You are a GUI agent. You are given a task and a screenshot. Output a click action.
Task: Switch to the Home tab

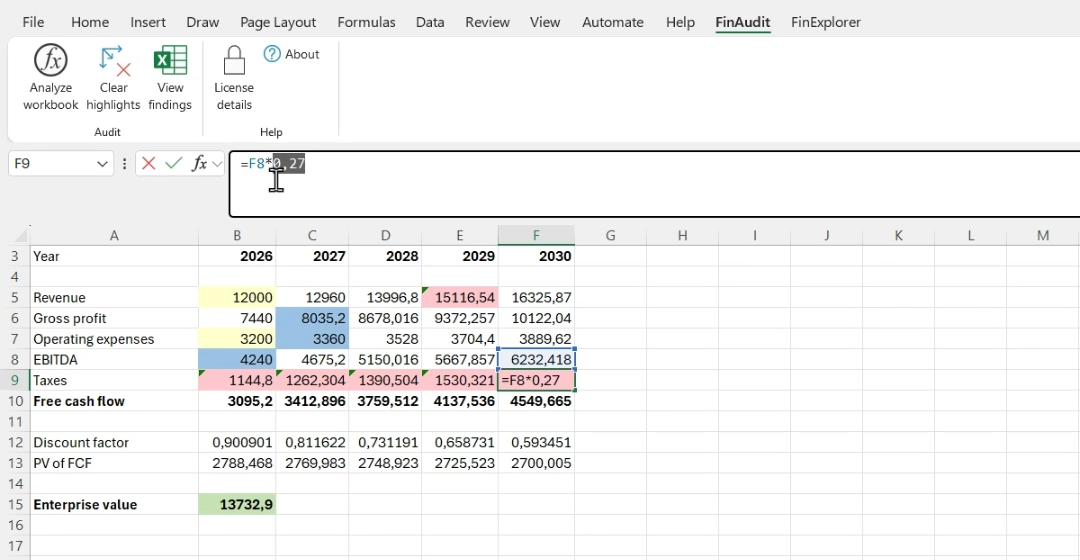click(x=90, y=22)
